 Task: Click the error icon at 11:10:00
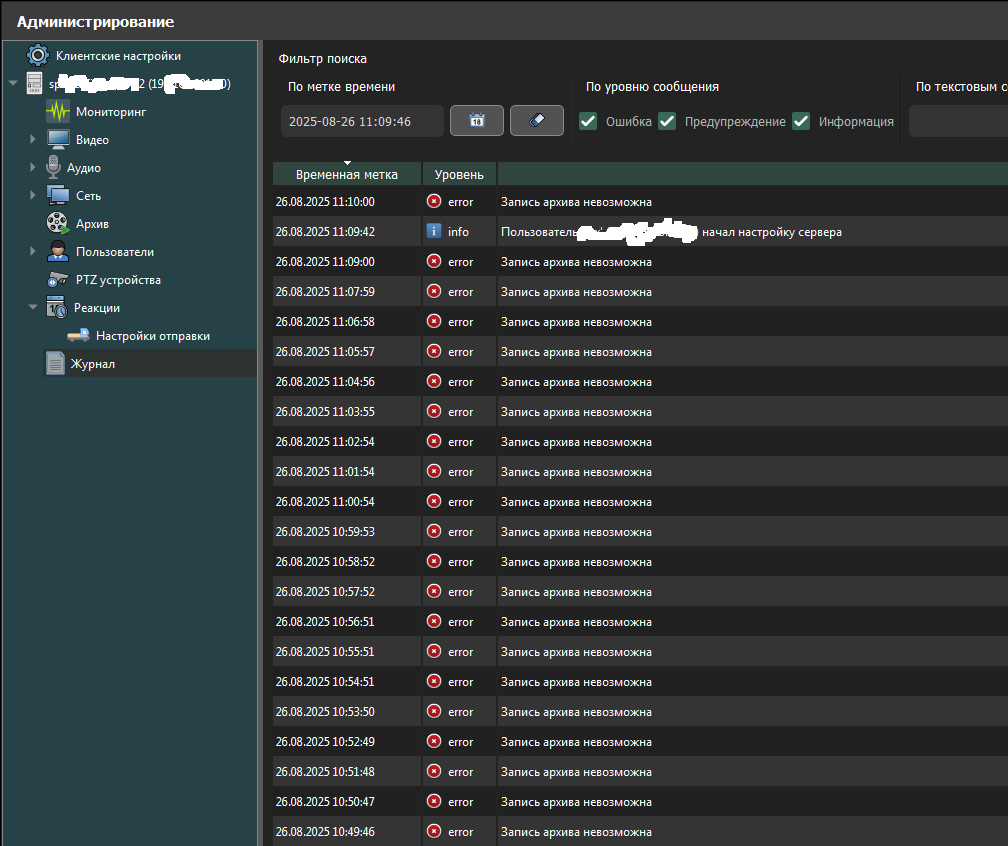coord(434,201)
